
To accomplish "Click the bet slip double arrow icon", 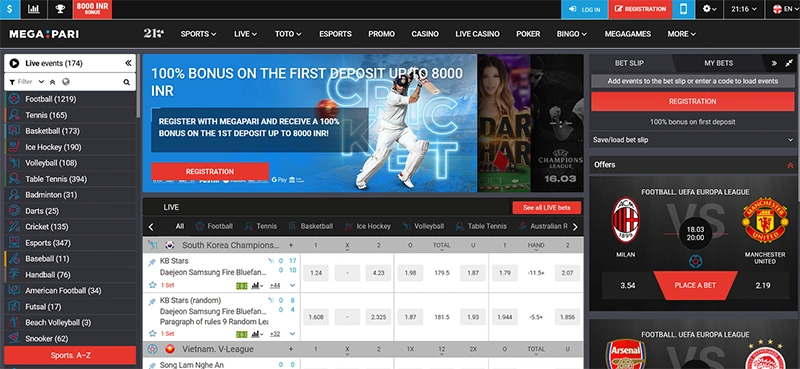I will 774,63.
